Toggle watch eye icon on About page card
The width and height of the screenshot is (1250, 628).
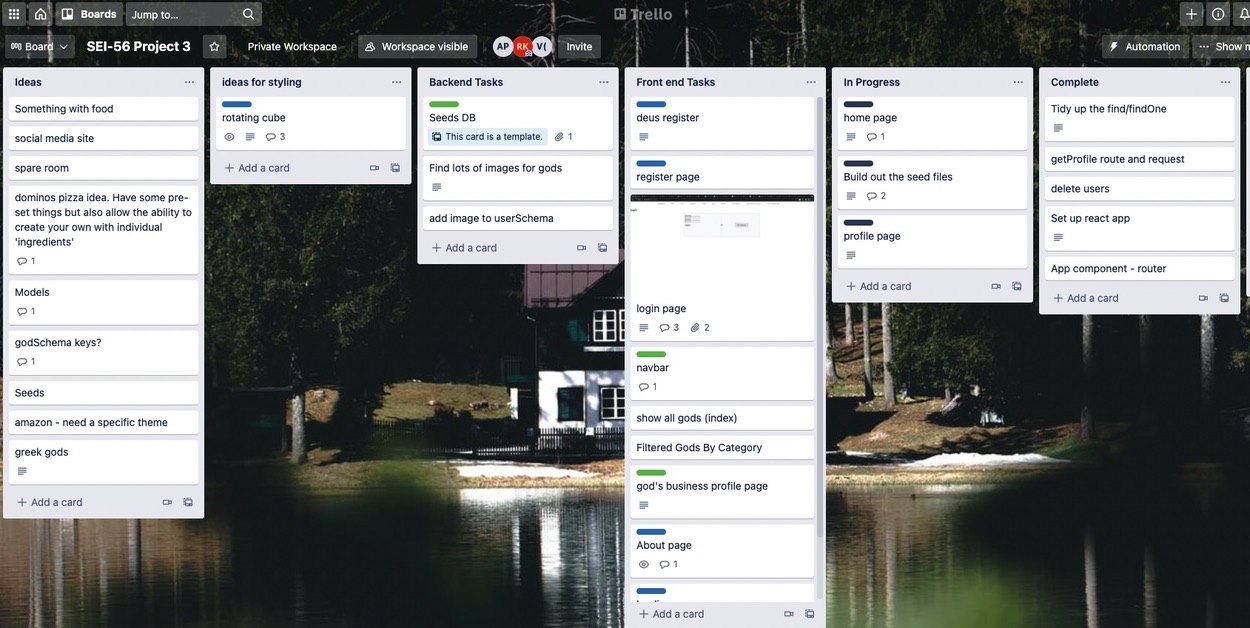point(643,564)
